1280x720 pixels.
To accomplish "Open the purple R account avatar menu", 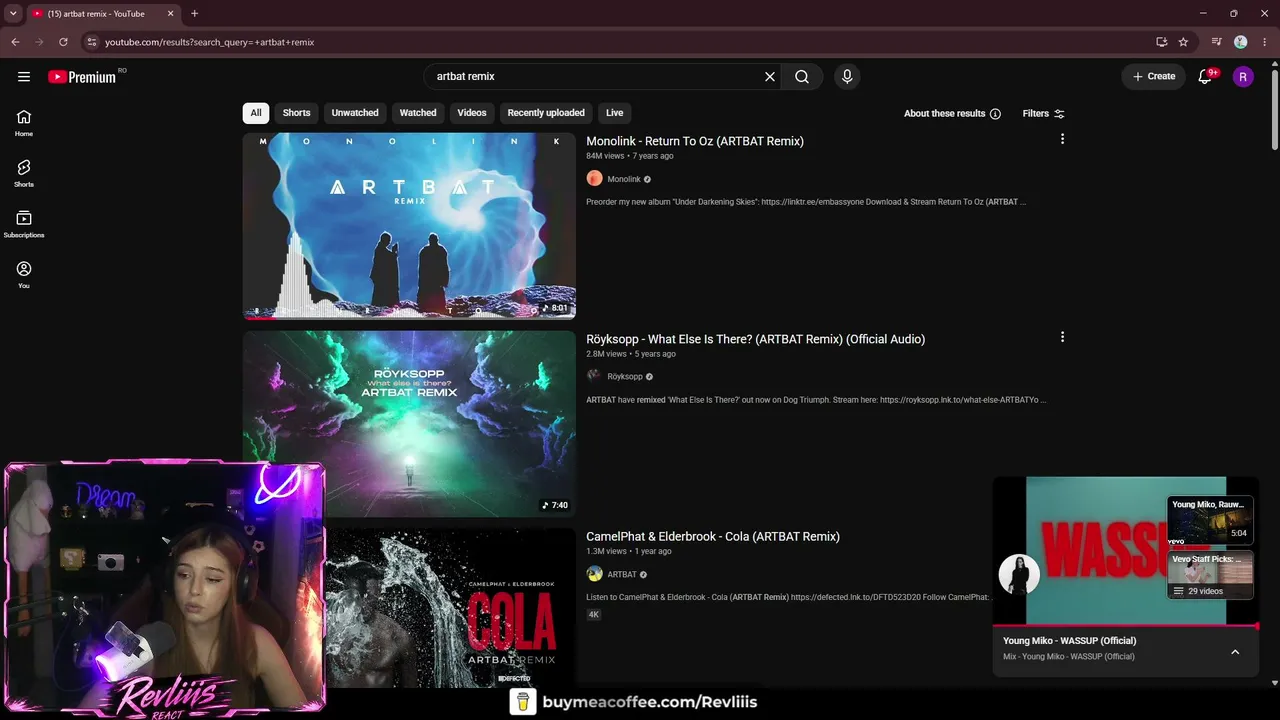I will (x=1243, y=77).
